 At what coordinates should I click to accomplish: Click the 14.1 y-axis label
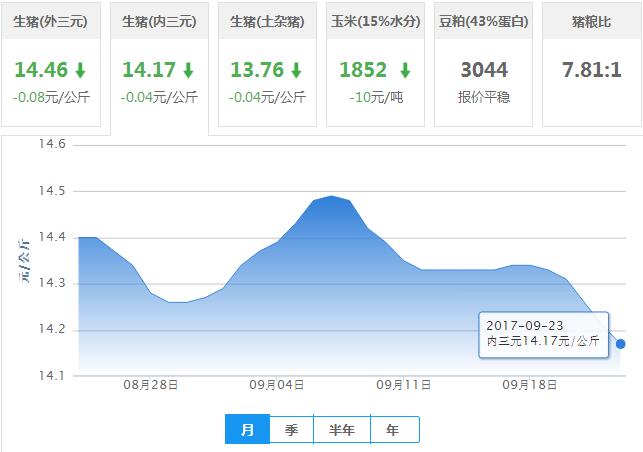click(x=52, y=375)
